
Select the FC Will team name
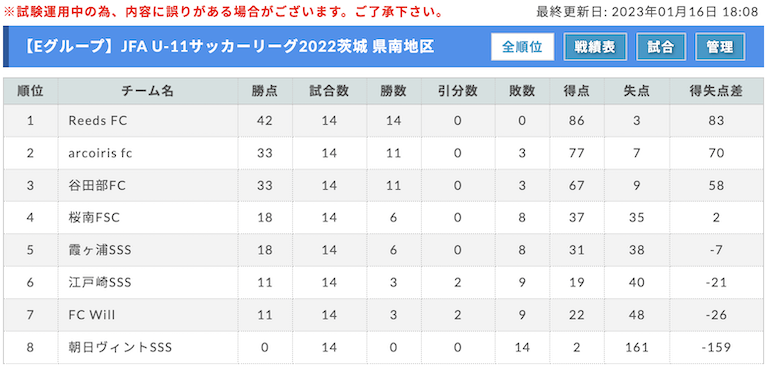[92, 315]
